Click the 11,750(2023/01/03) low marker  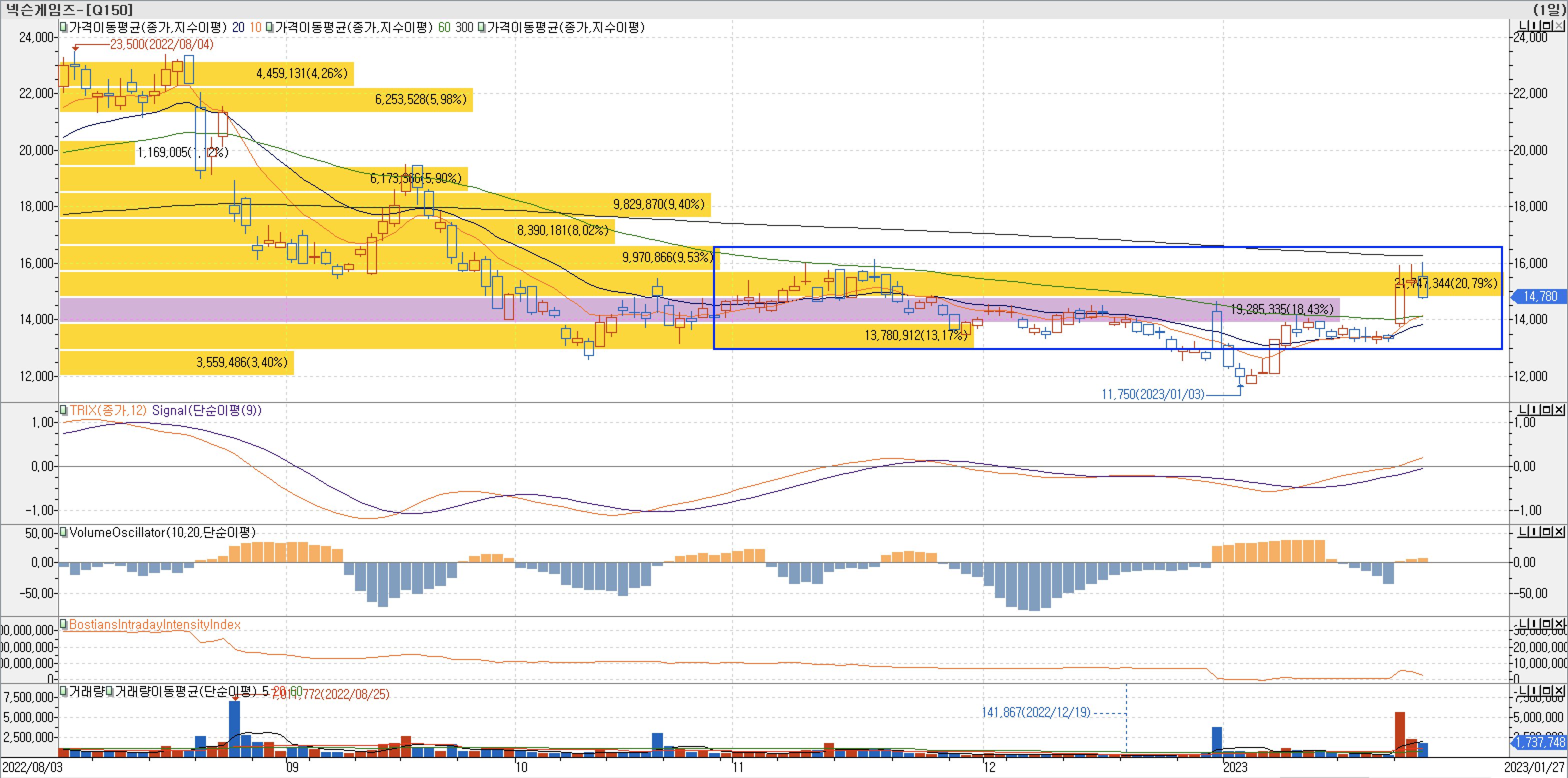pos(1152,394)
